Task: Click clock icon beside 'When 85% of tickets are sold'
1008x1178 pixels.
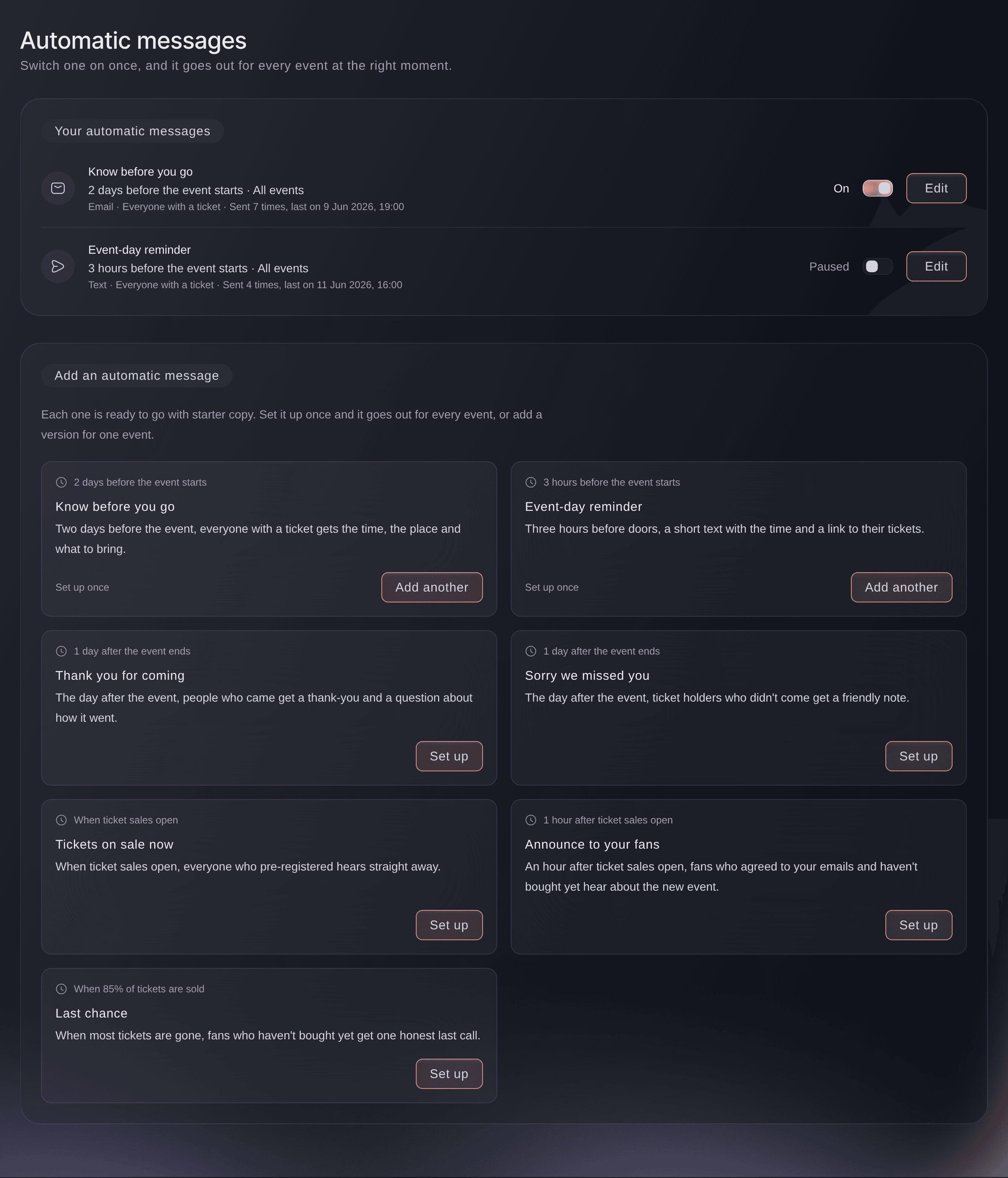Action: point(61,989)
